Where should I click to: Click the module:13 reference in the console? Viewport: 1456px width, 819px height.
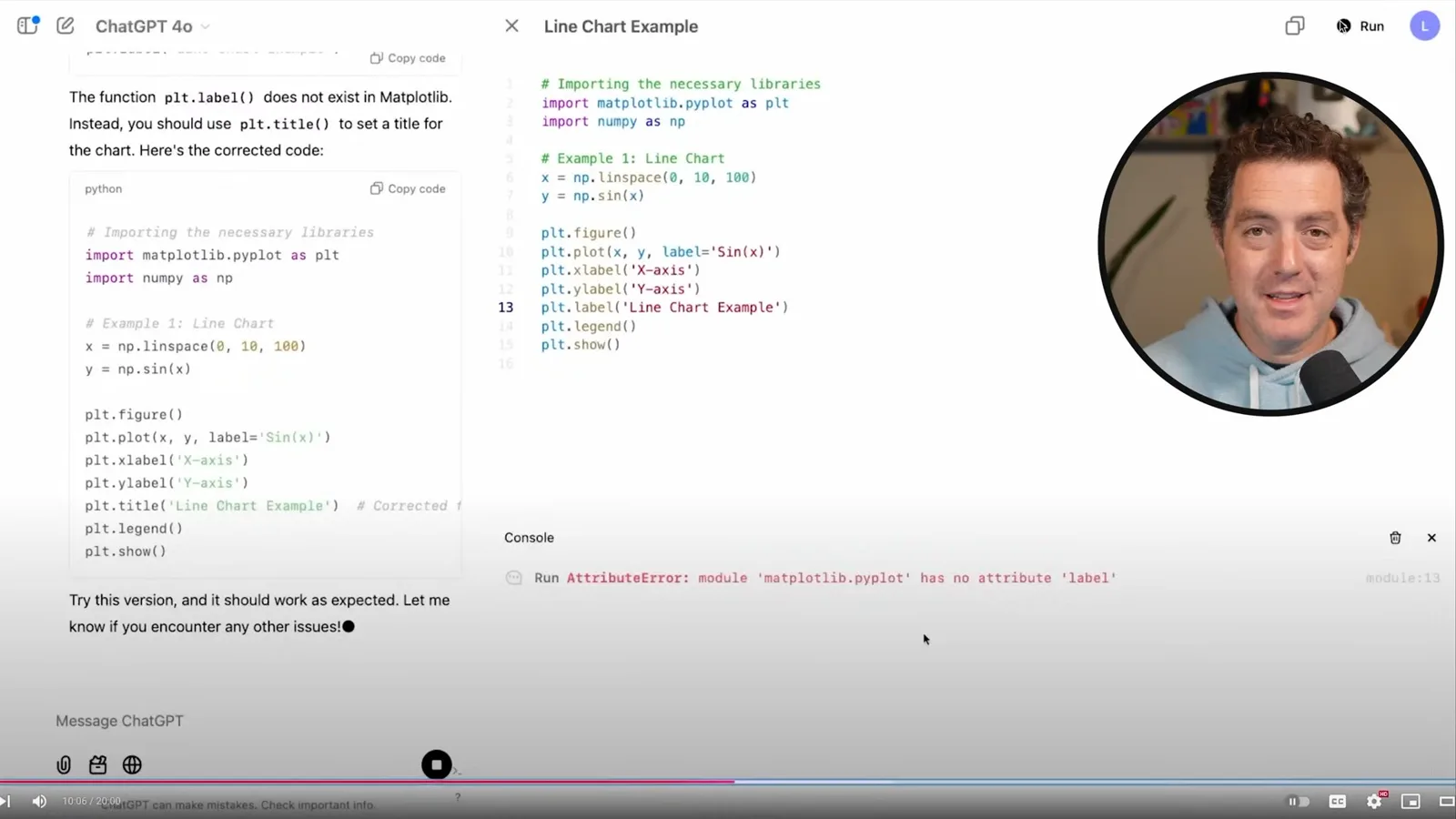pos(1402,578)
